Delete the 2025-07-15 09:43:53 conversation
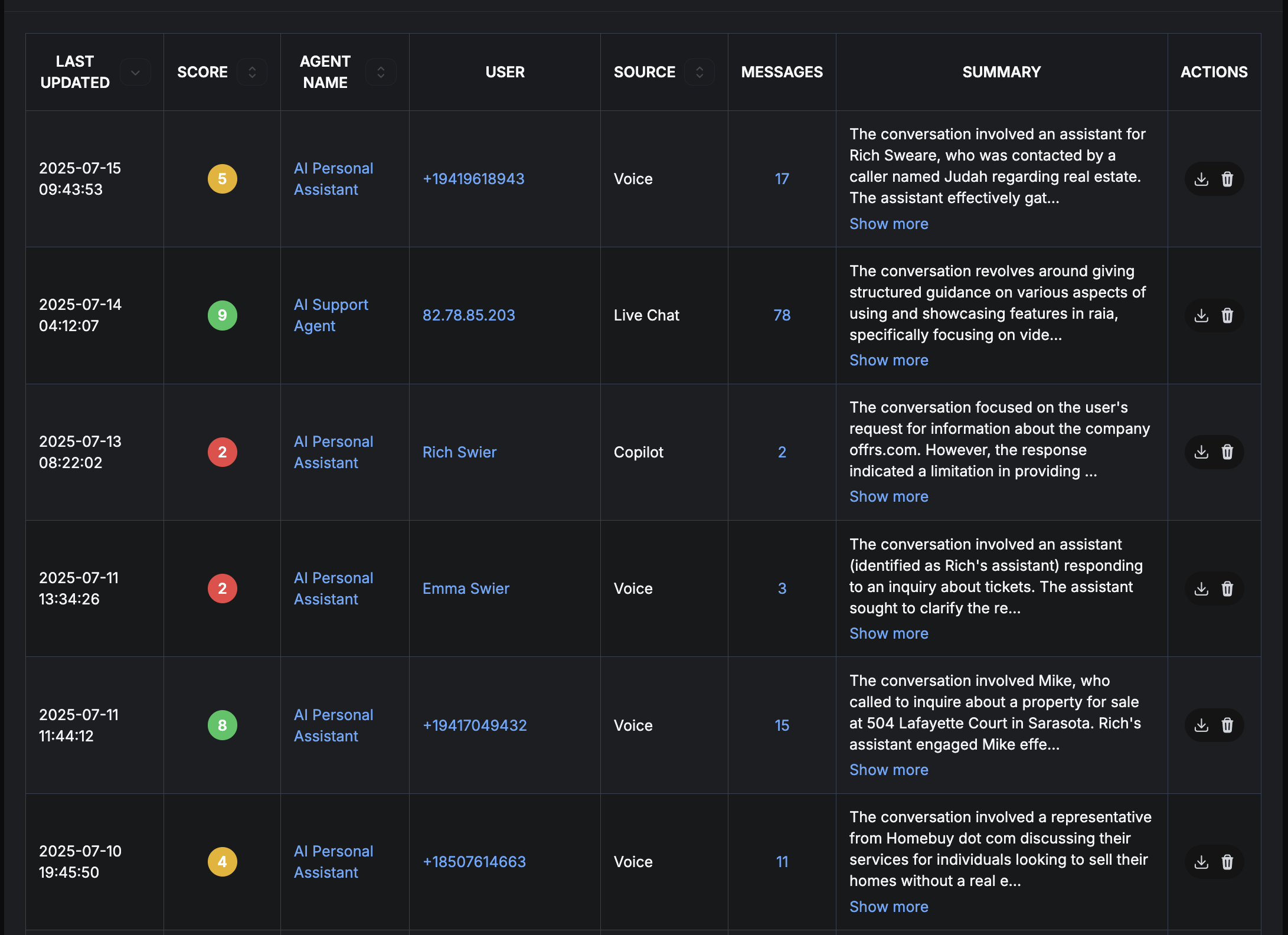This screenshot has height=935, width=1288. coord(1227,179)
